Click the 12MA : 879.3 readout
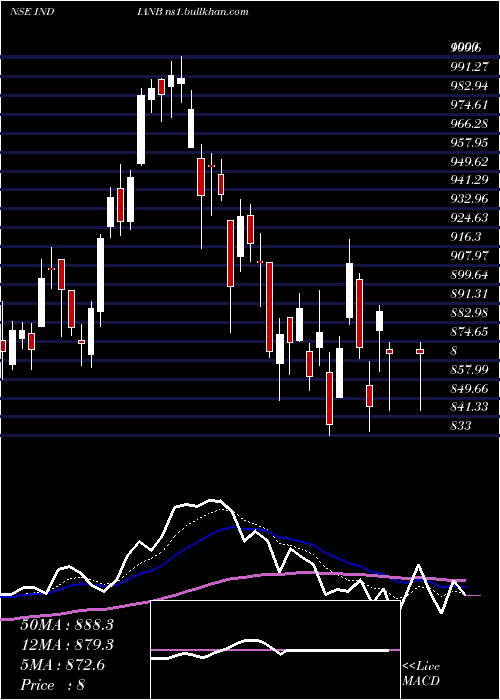This screenshot has width=500, height=700. (66, 645)
